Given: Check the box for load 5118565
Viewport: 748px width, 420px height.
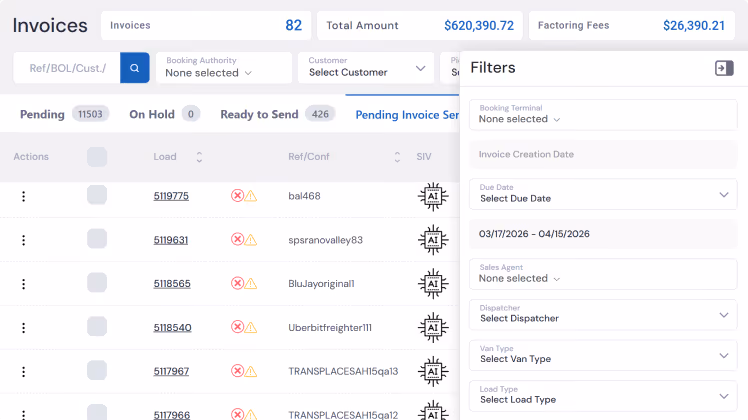Looking at the screenshot, I should point(97,283).
